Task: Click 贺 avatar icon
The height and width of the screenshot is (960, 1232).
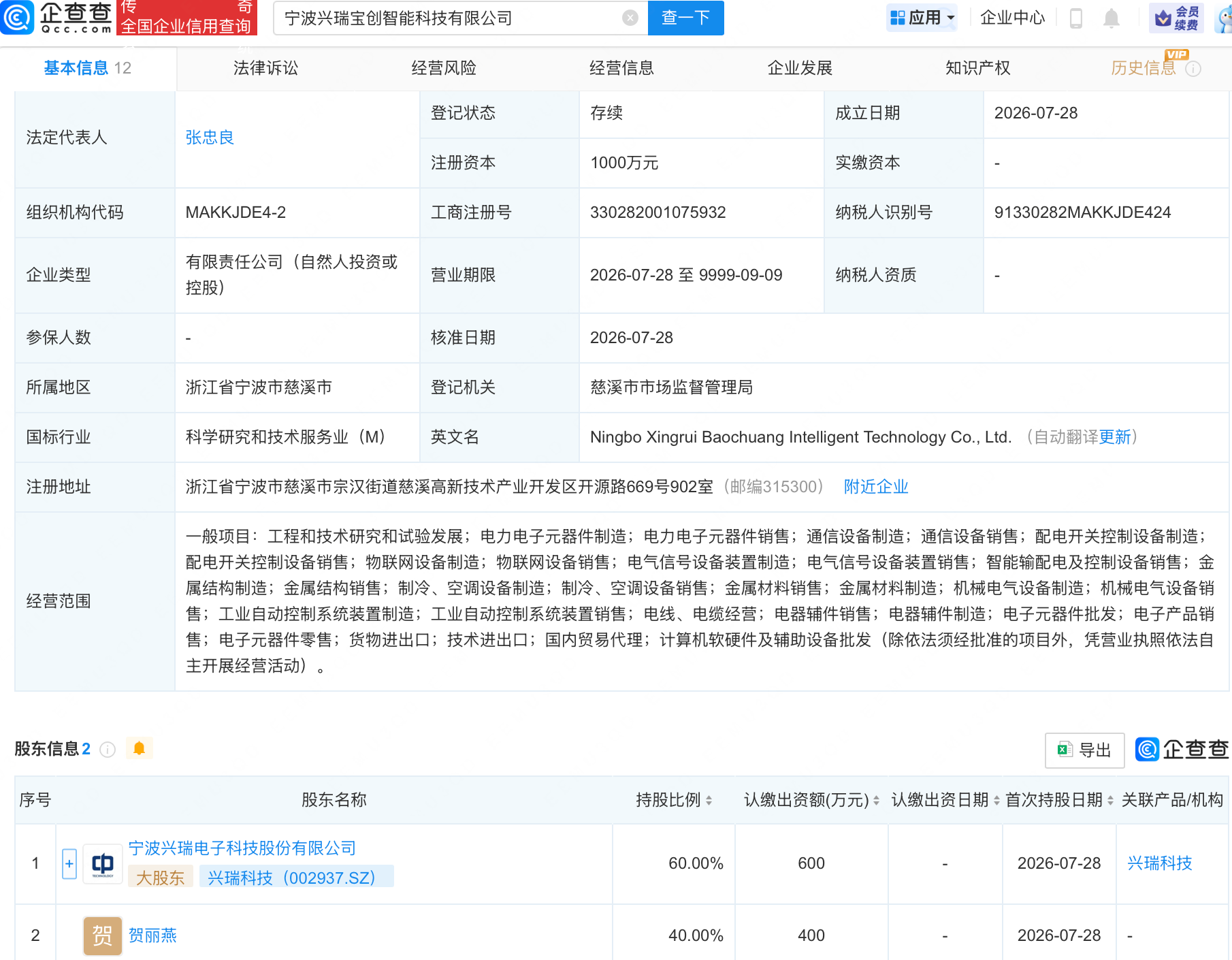Action: tap(103, 936)
